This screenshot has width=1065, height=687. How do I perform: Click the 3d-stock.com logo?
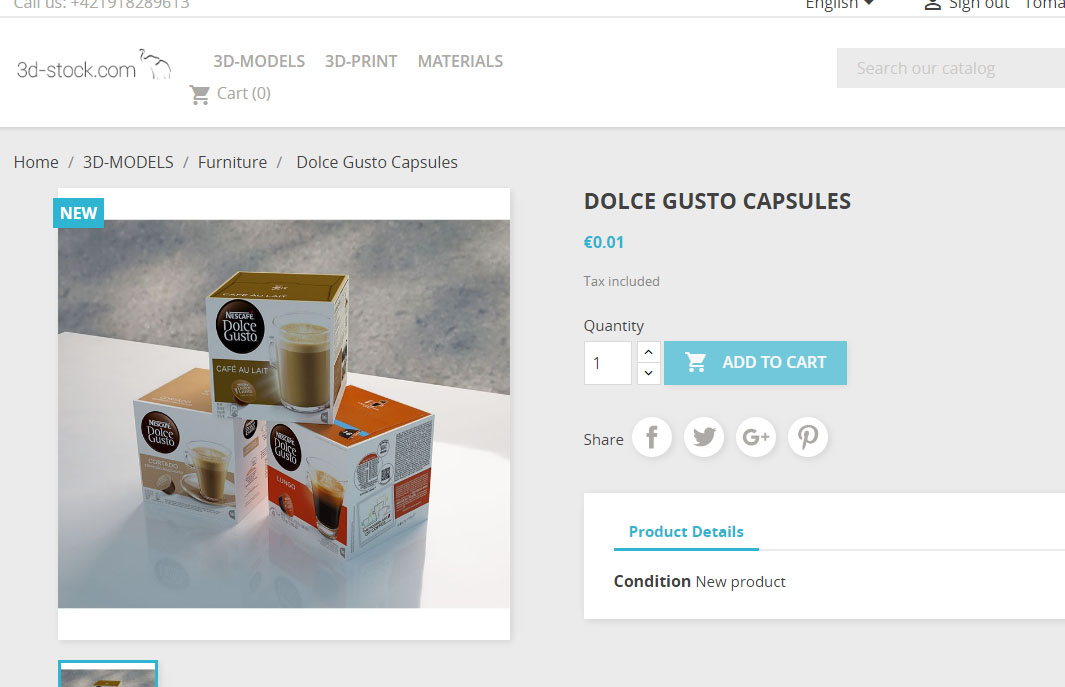[94, 66]
